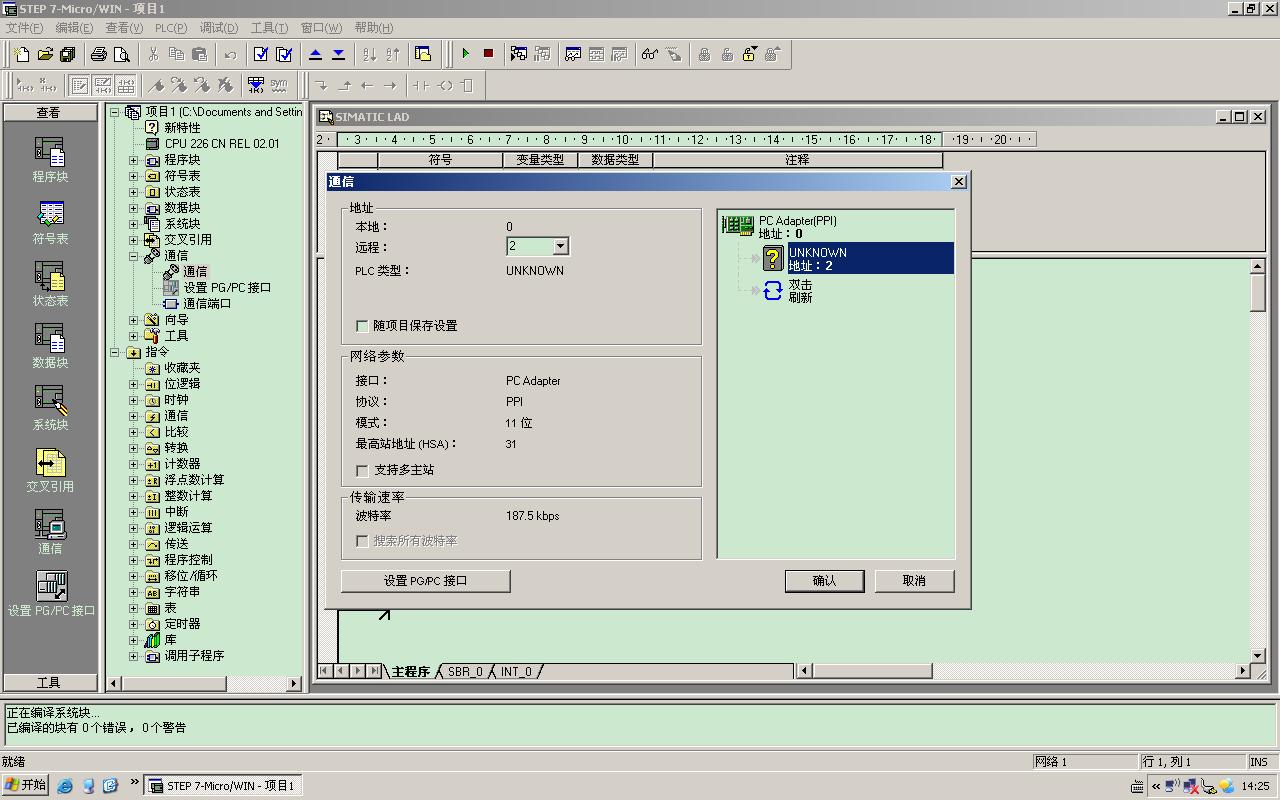Viewport: 1280px width, 800px height.
Task: Click the Upload from PLC arrow icon
Action: pos(316,54)
